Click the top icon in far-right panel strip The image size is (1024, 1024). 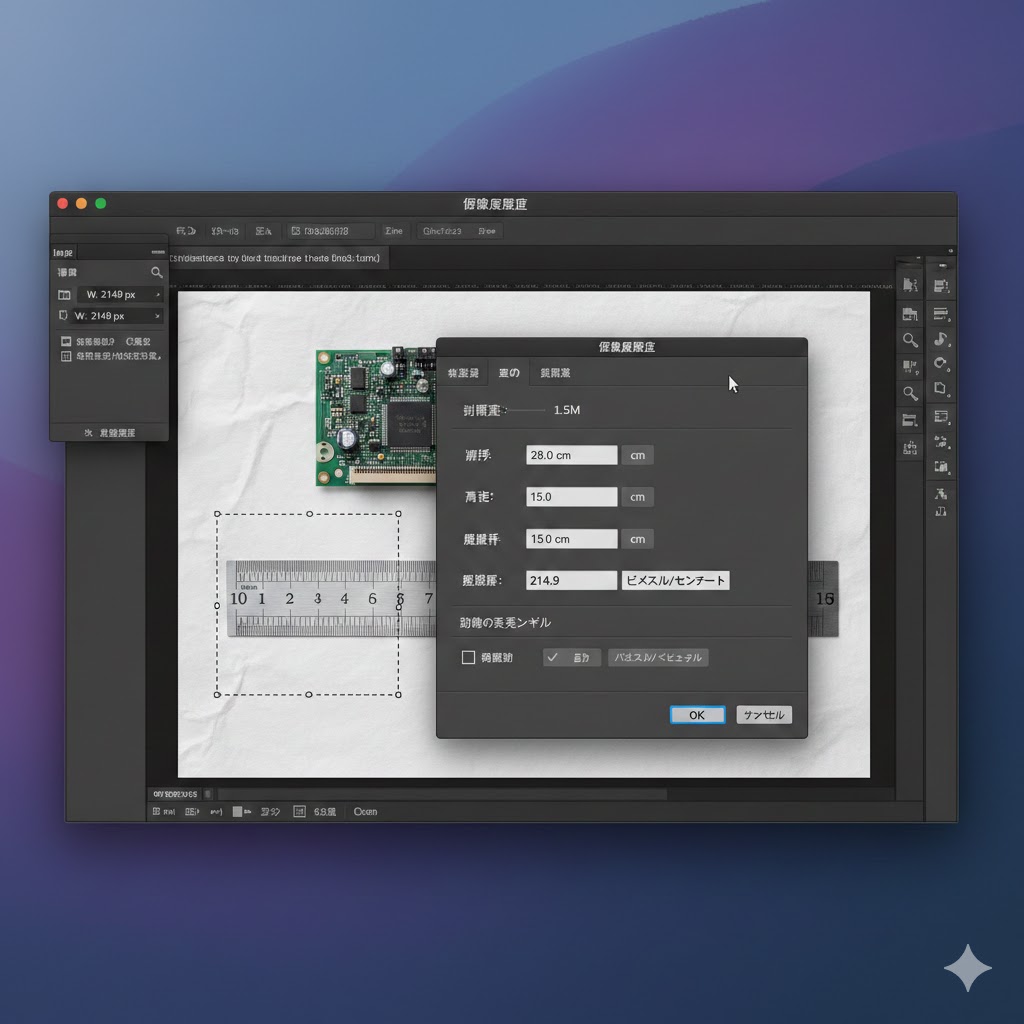click(x=941, y=286)
